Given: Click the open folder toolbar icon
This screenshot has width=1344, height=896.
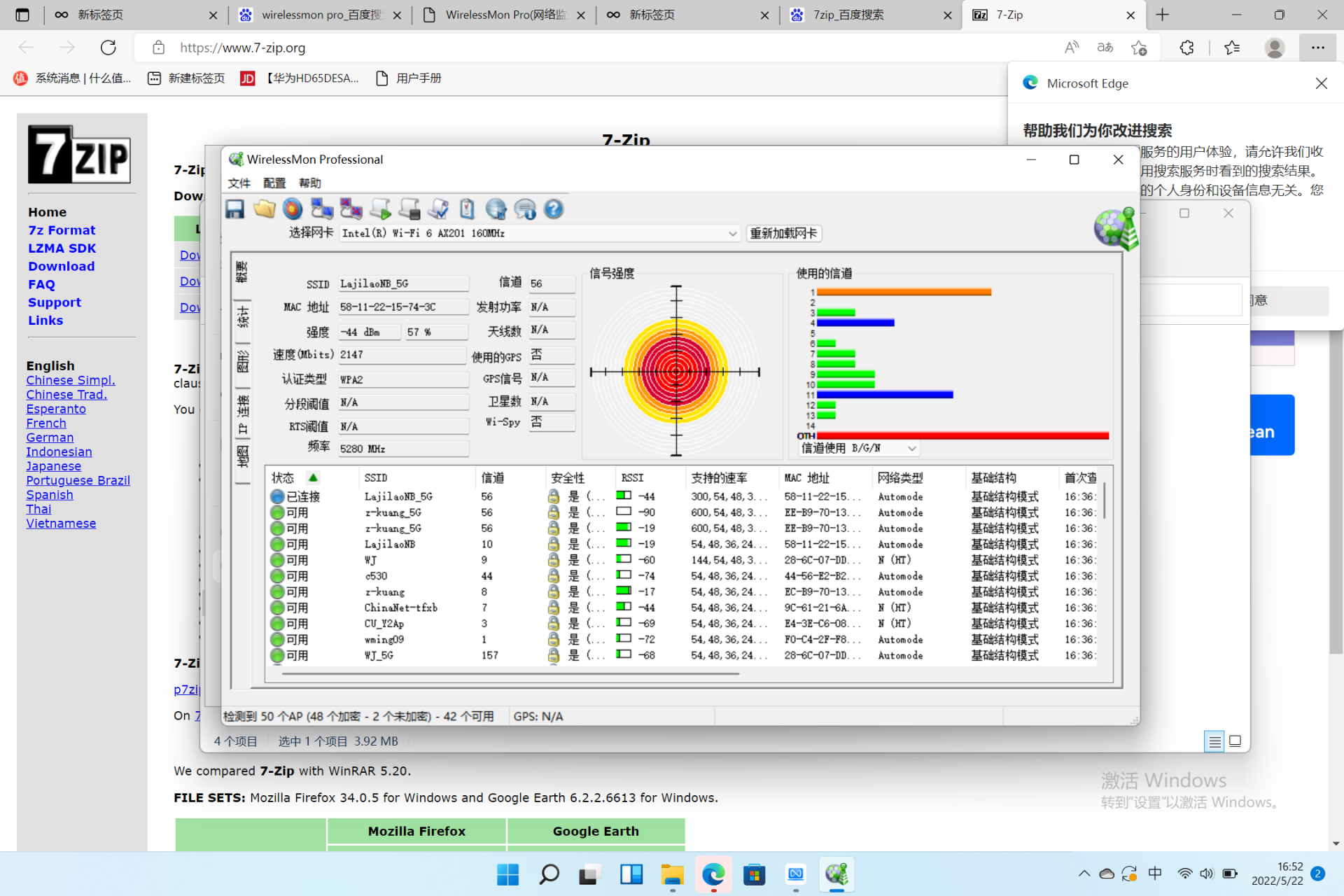Looking at the screenshot, I should click(264, 209).
